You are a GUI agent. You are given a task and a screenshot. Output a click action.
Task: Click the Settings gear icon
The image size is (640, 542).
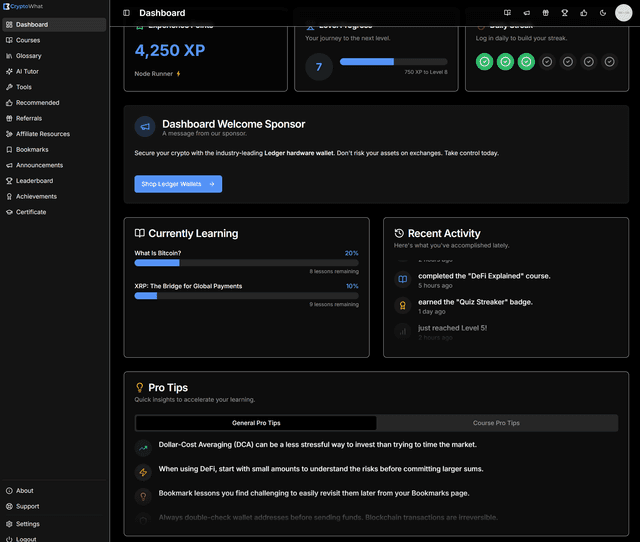[9, 524]
